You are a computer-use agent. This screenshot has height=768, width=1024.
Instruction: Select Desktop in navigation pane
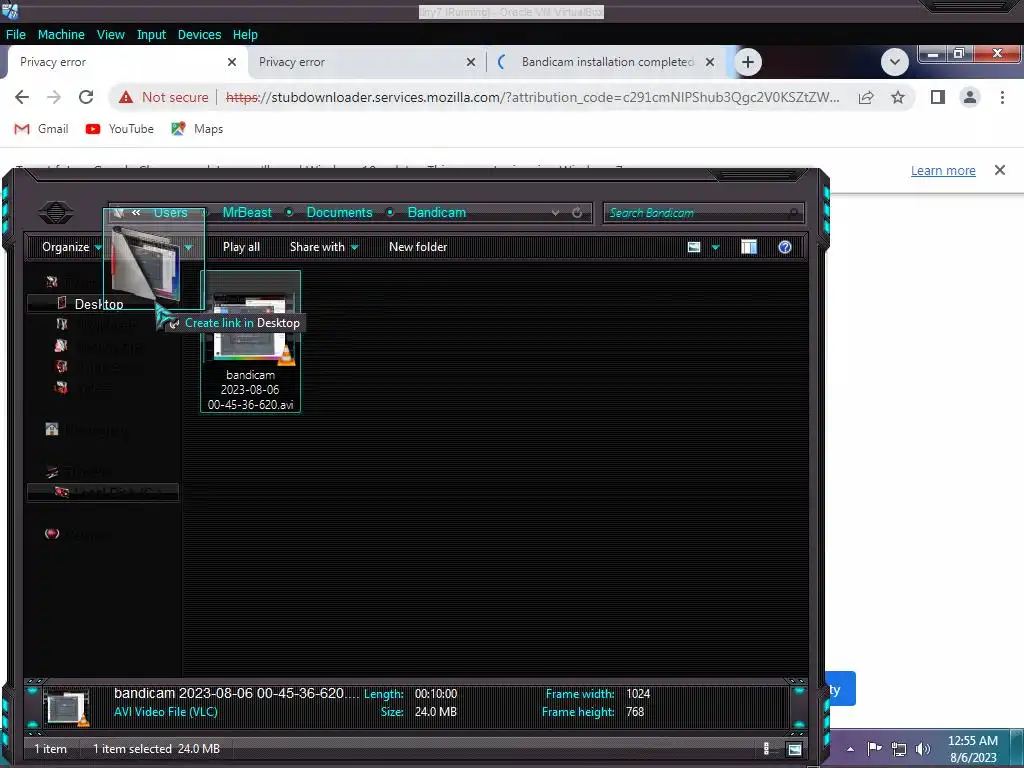pos(99,304)
